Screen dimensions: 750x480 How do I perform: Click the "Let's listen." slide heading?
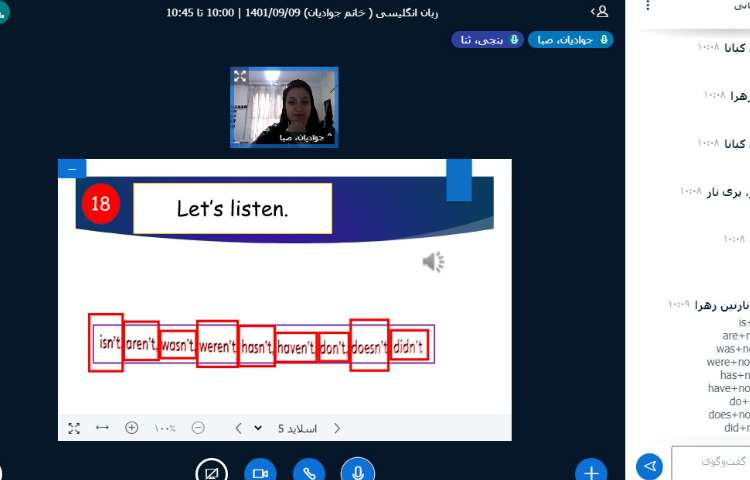232,208
